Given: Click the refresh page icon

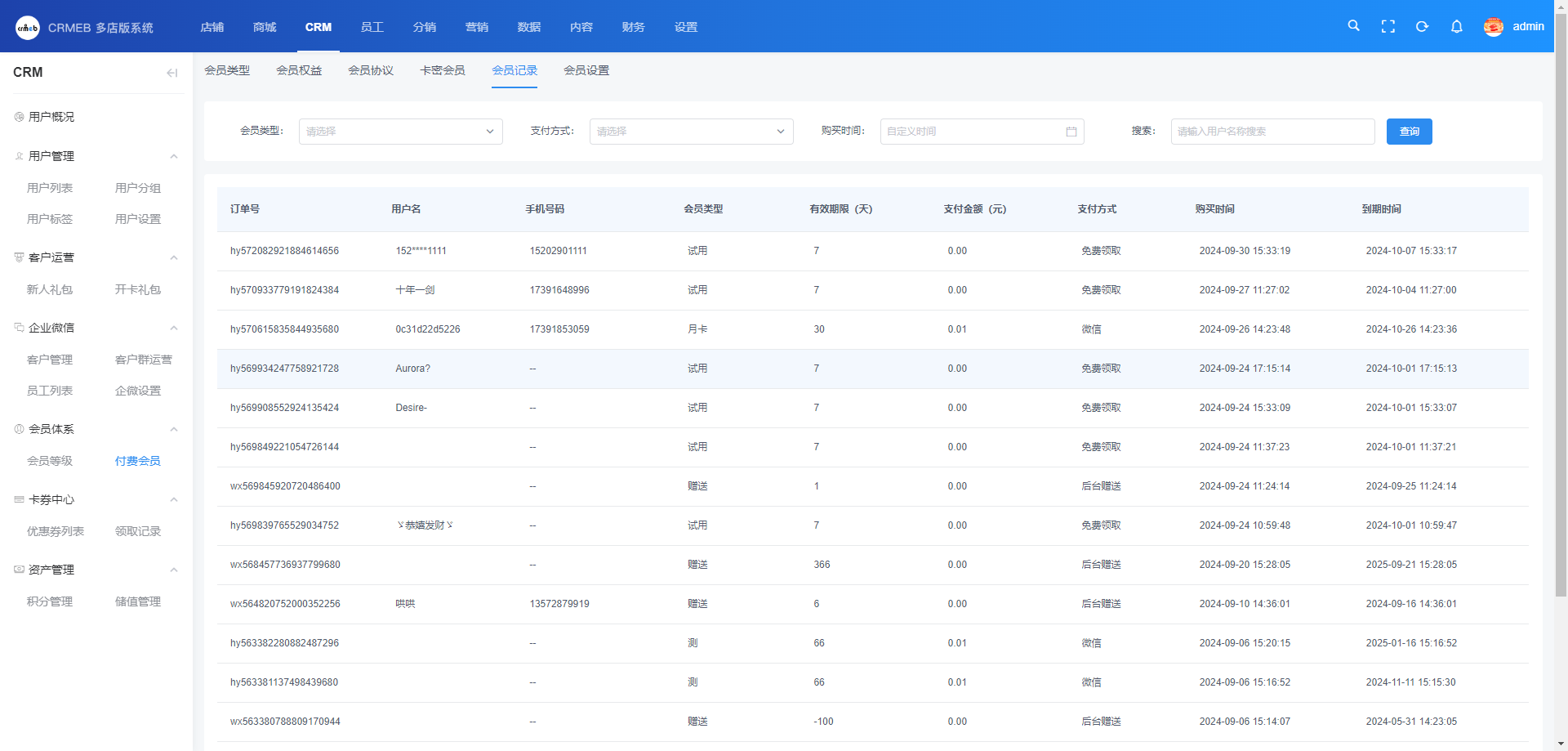Looking at the screenshot, I should point(1422,26).
